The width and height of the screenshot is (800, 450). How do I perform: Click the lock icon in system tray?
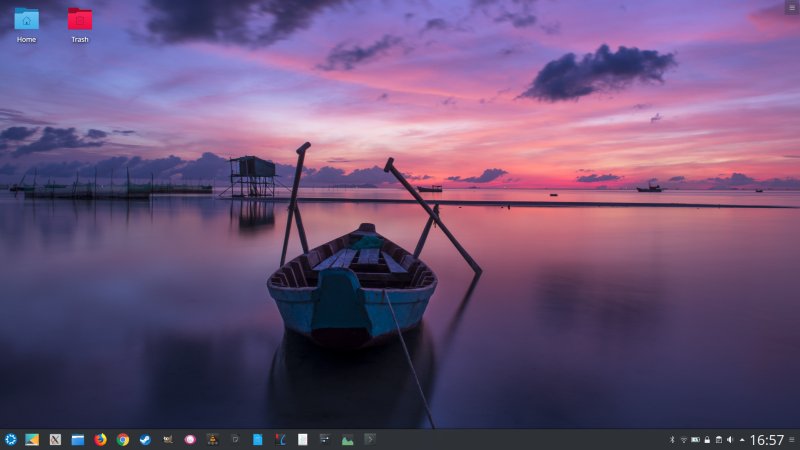coord(707,440)
